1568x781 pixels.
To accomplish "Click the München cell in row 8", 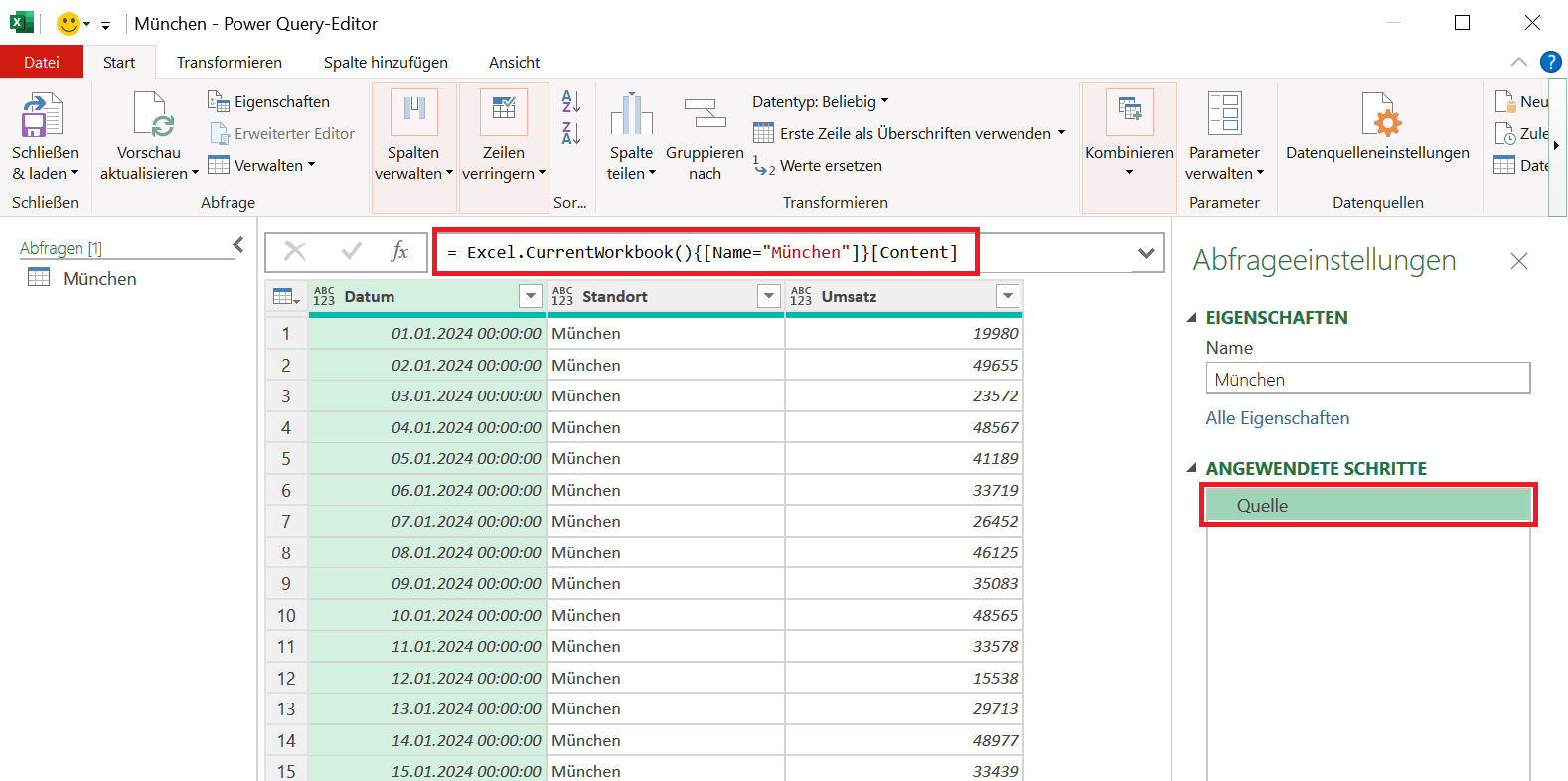I will click(x=665, y=552).
